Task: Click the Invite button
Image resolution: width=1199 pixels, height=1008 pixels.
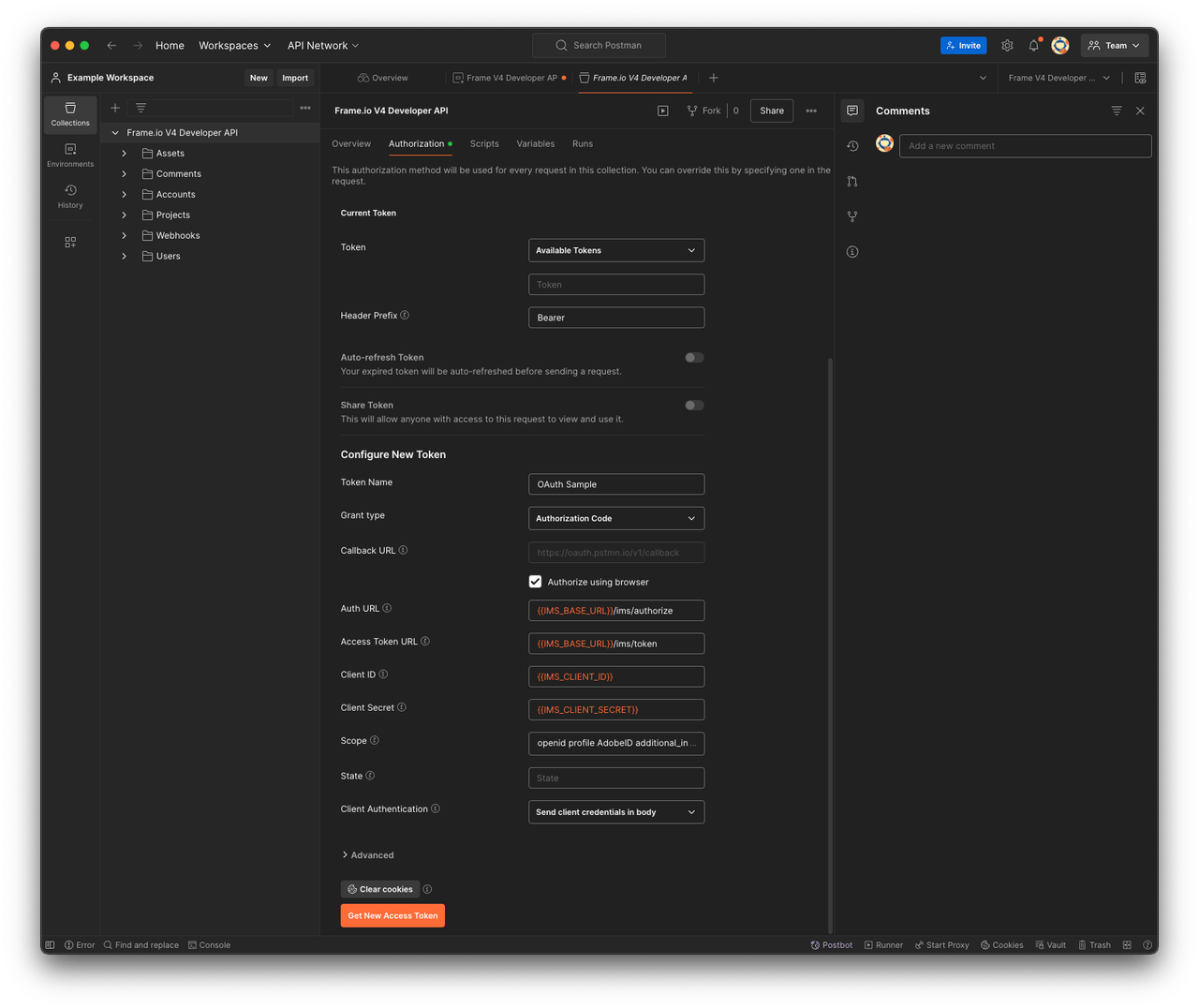Action: [x=963, y=45]
